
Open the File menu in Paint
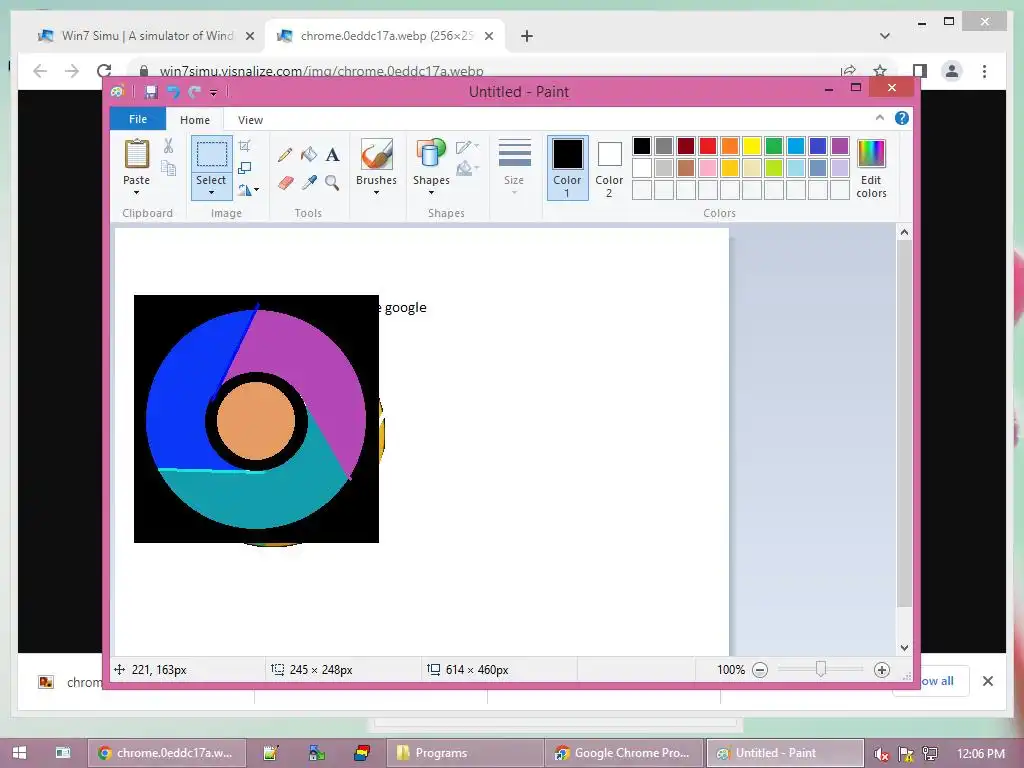[138, 119]
